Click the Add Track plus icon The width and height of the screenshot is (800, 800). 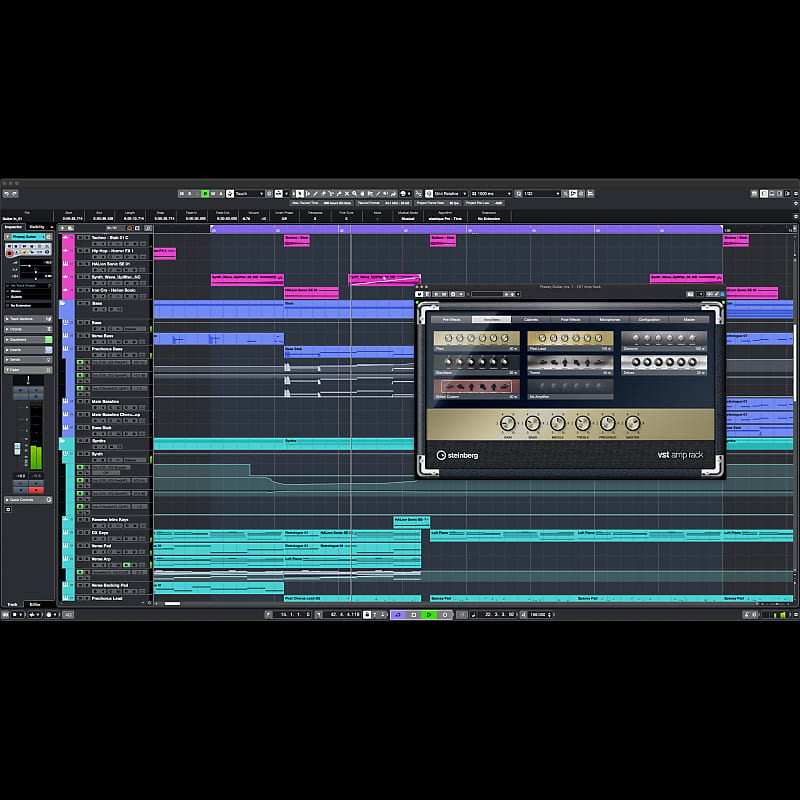[x=62, y=228]
